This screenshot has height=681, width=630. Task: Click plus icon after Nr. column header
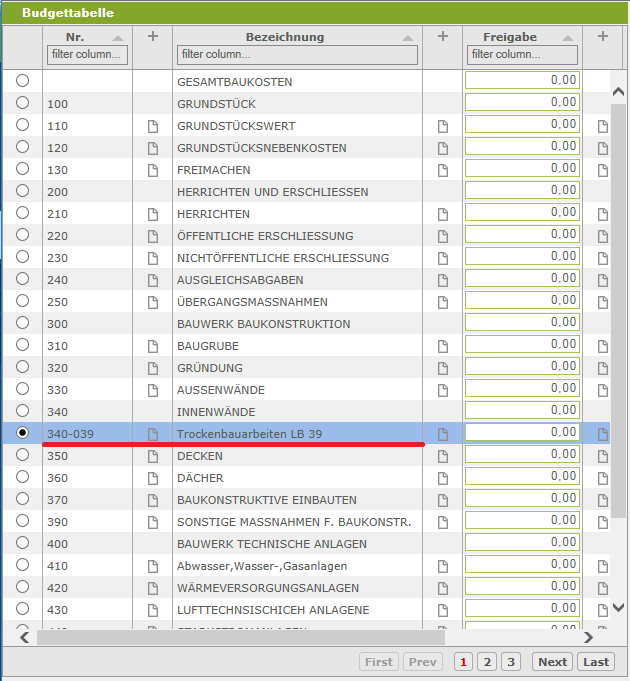click(153, 37)
